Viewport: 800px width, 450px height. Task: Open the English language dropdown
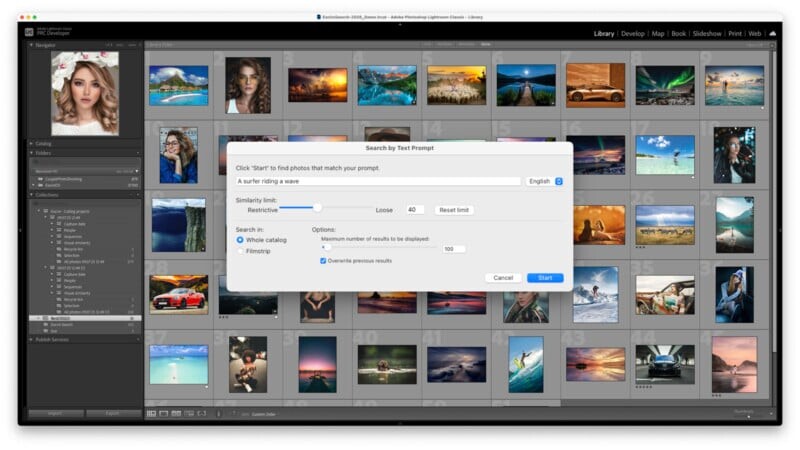click(x=545, y=181)
